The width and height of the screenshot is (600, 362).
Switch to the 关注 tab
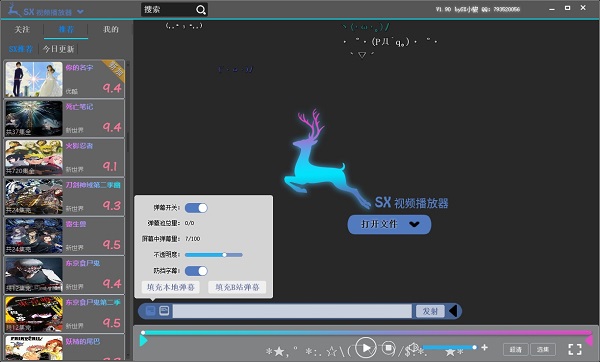tap(22, 29)
